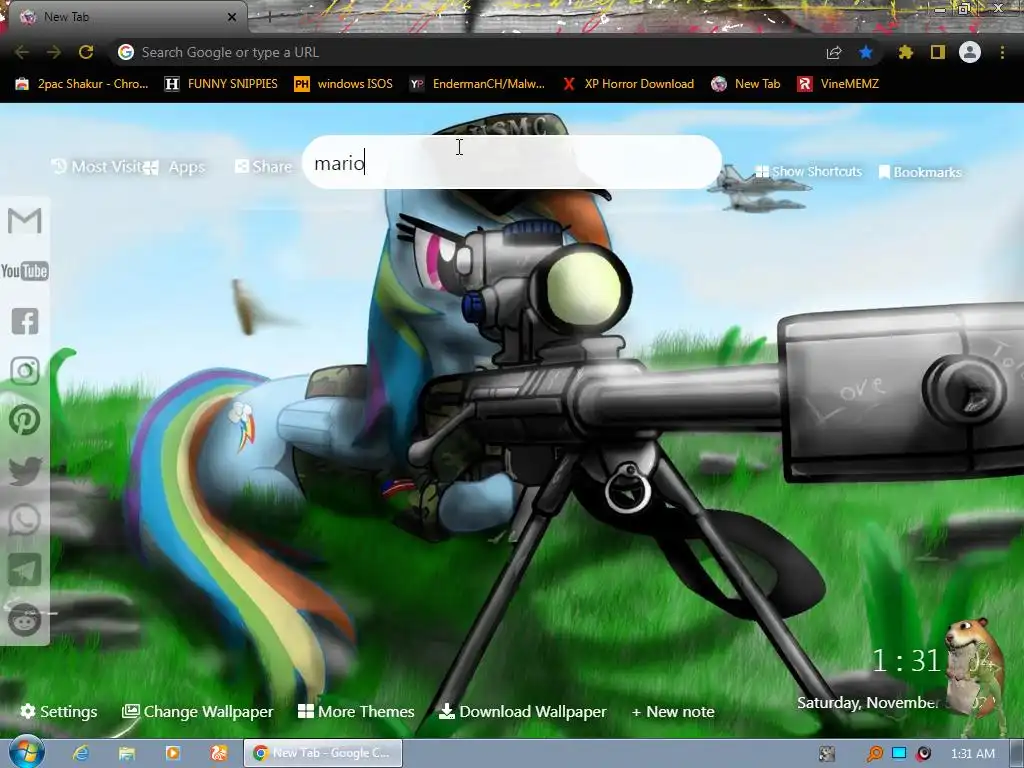The width and height of the screenshot is (1024, 768).
Task: Click the New Tab - Google Chrome taskbar button
Action: [x=323, y=753]
